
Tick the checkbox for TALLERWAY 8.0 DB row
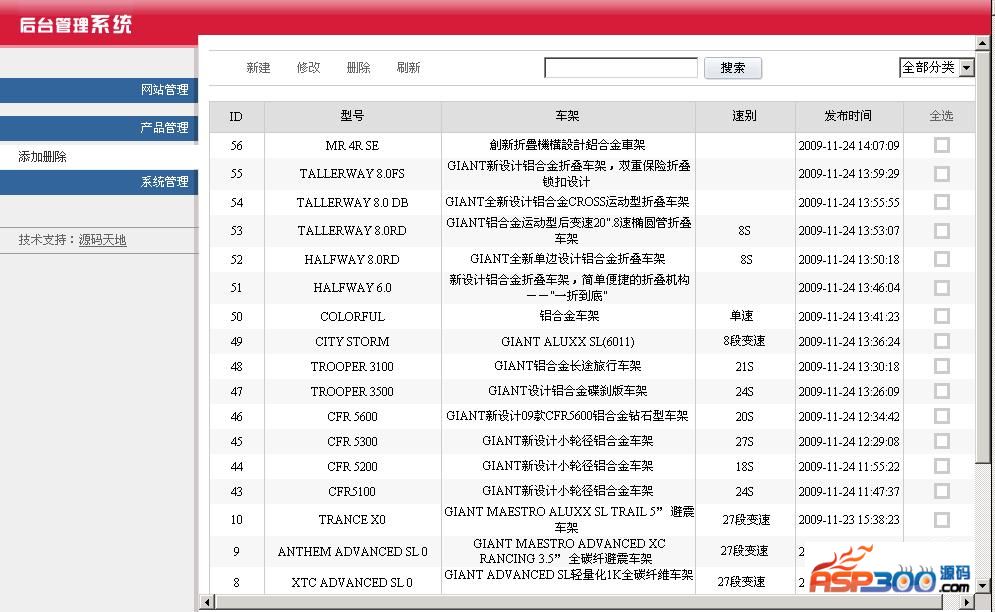click(942, 202)
